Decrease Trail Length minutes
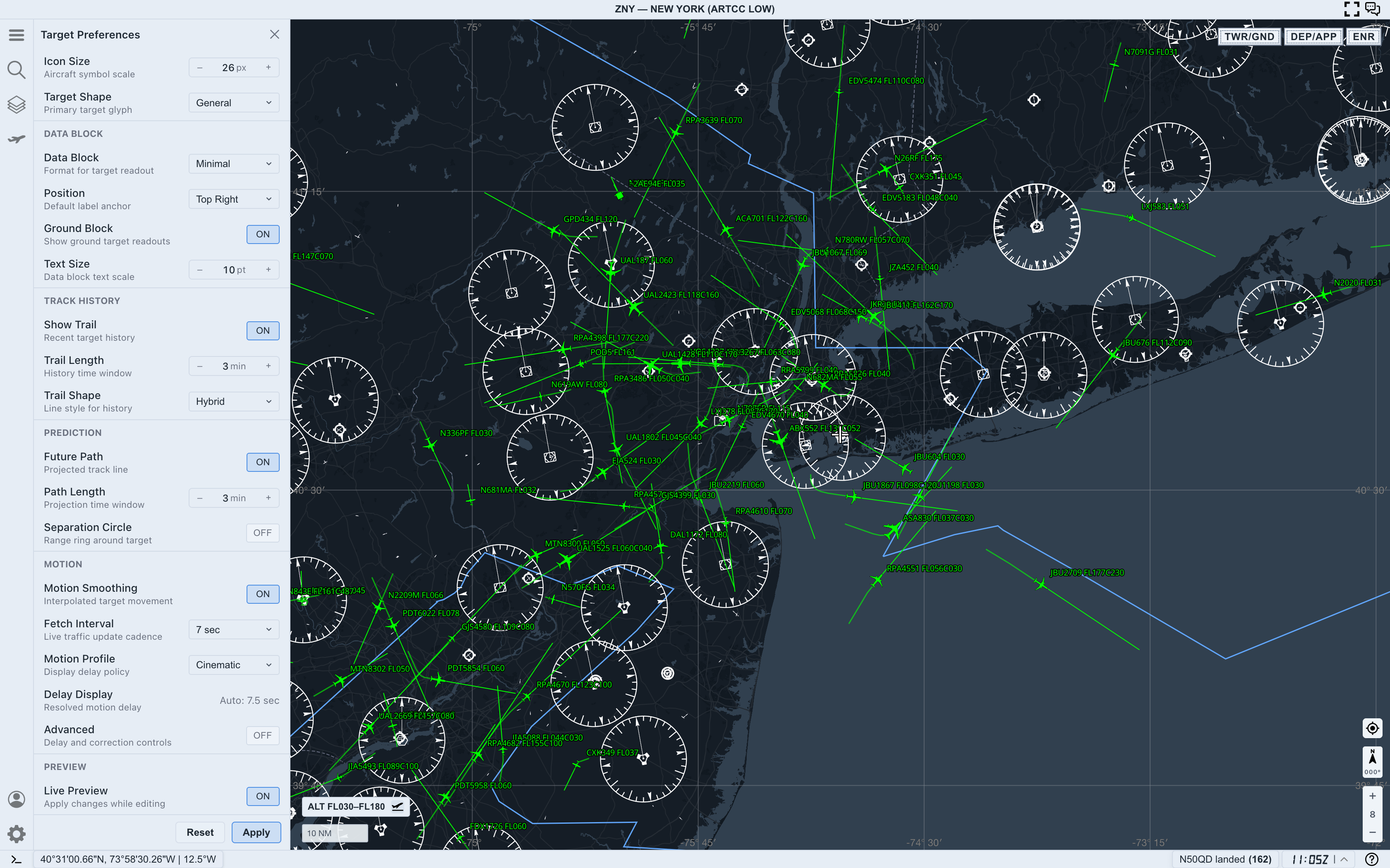Screen dimensions: 1390x868 [200, 366]
